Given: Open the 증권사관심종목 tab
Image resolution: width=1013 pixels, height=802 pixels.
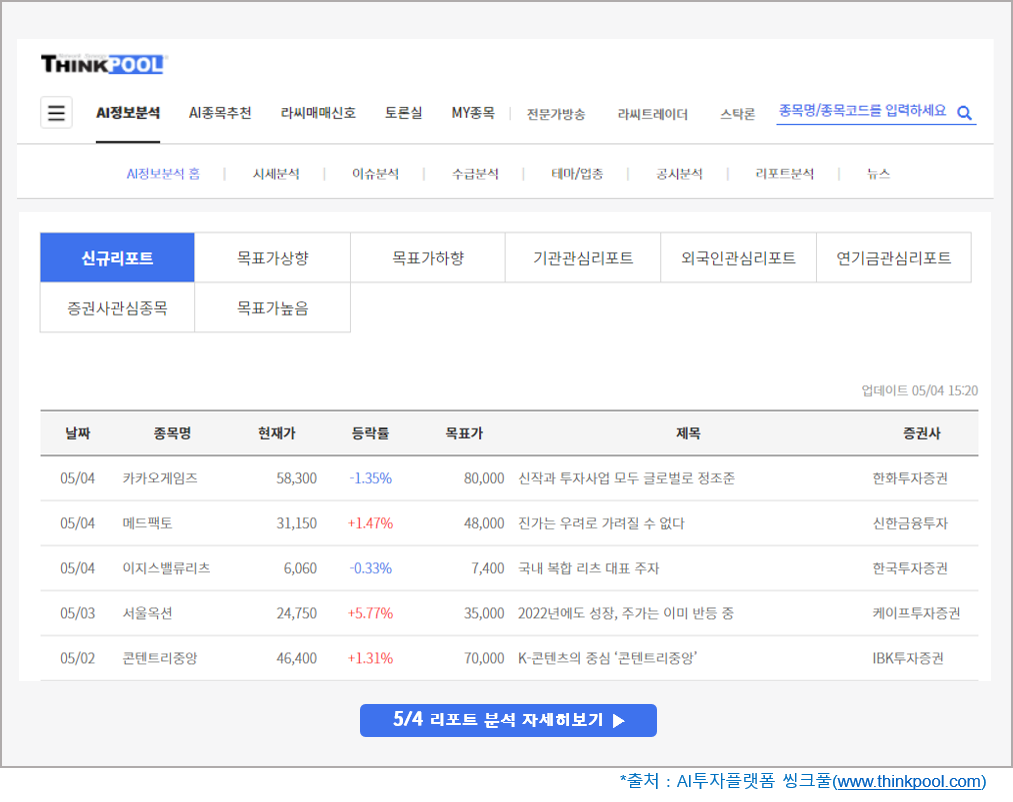Looking at the screenshot, I should click(x=116, y=306).
